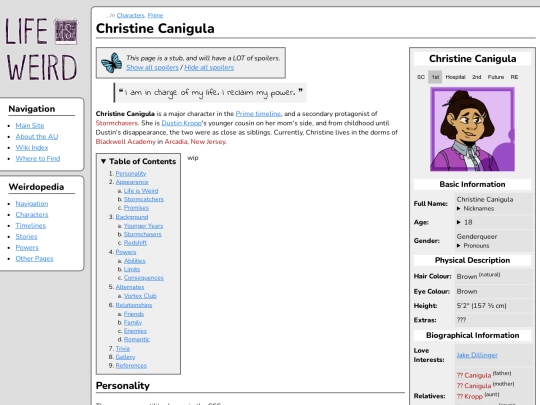This screenshot has width=540, height=405.
Task: Select the 2nd infobox tab
Action: tap(477, 77)
